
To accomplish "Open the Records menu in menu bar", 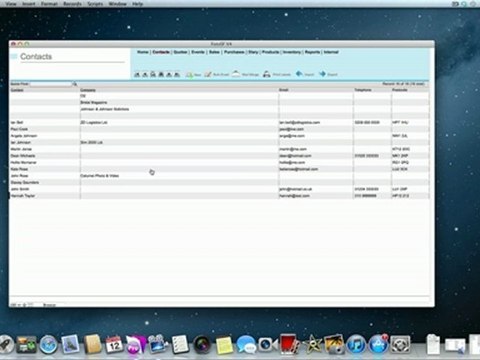I will (x=72, y=4).
